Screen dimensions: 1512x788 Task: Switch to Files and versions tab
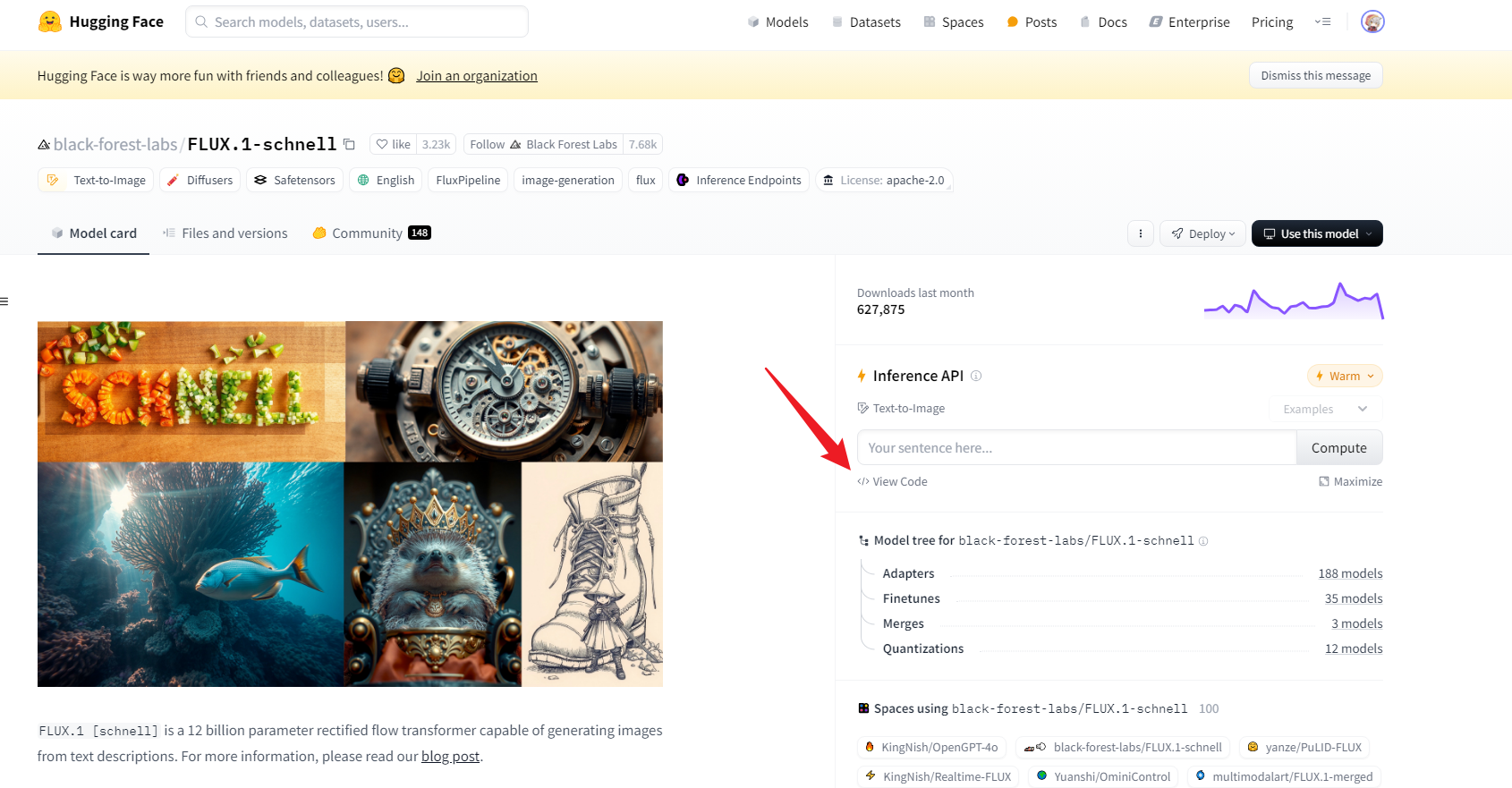click(225, 233)
